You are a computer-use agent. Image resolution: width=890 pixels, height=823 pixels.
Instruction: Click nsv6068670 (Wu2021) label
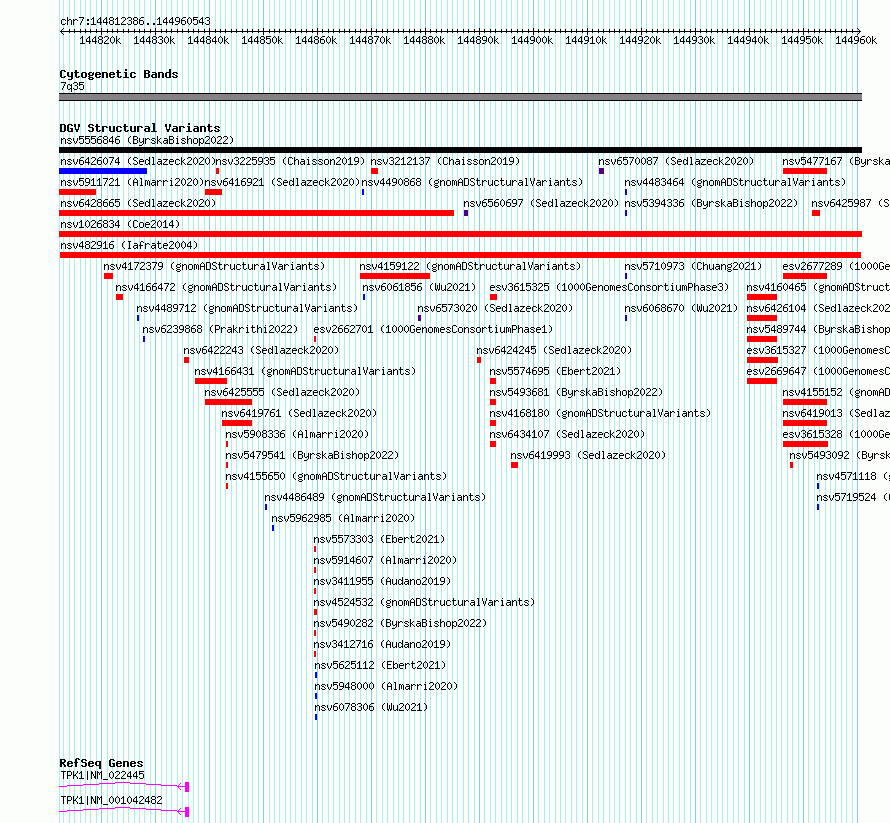tap(681, 308)
